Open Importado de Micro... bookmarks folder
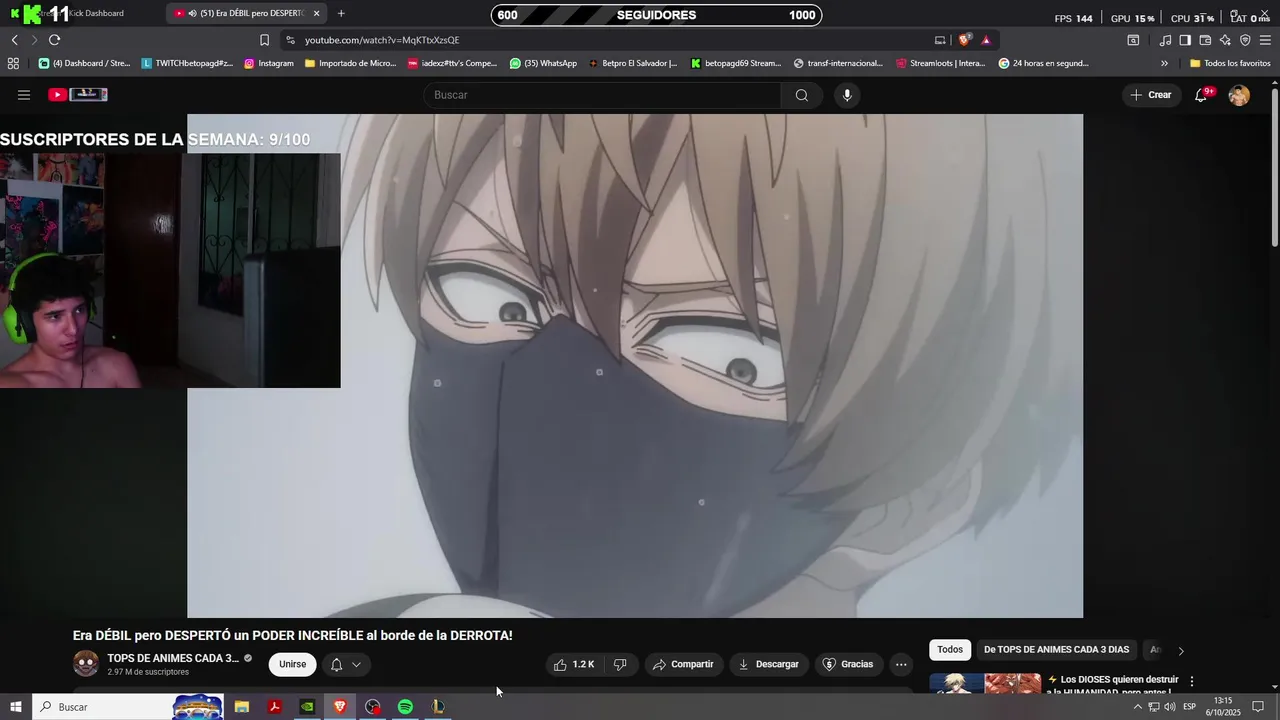The width and height of the screenshot is (1280, 720). (351, 63)
